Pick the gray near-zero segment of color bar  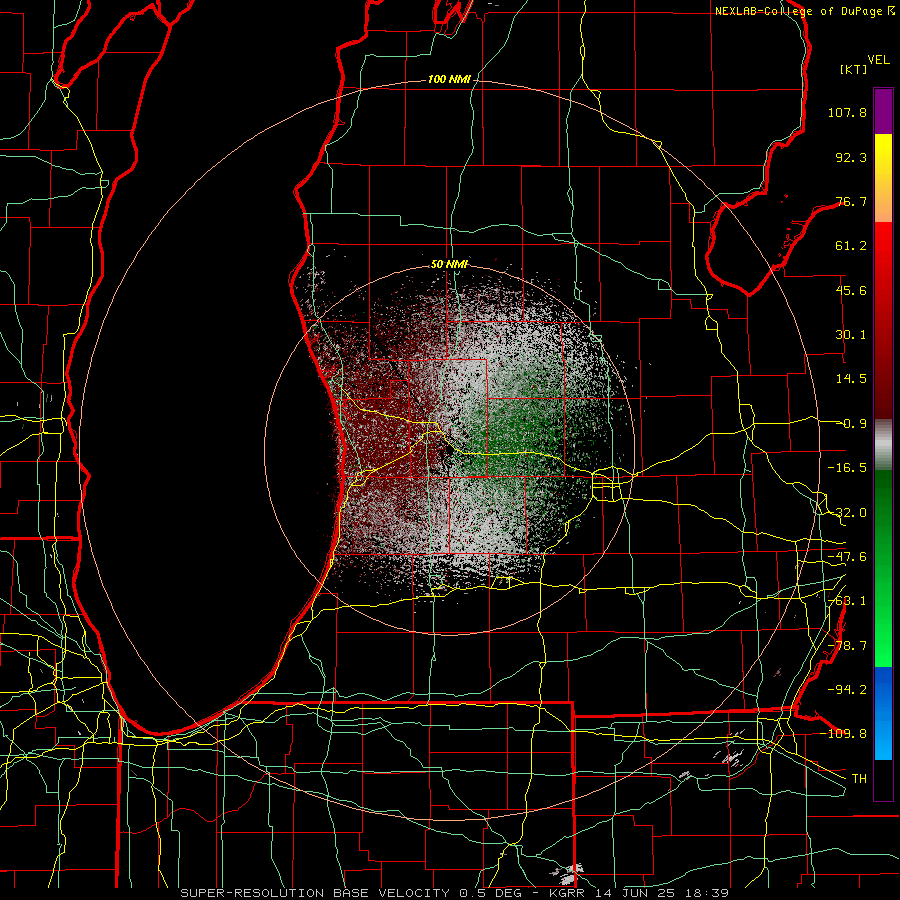point(883,445)
